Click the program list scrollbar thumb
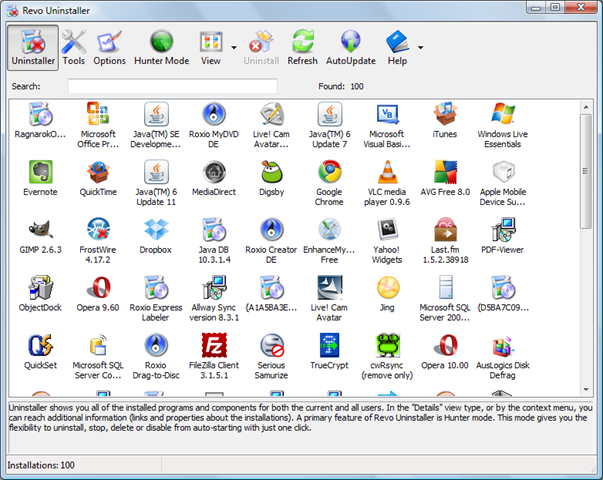This screenshot has height=480, width=603. [x=586, y=172]
